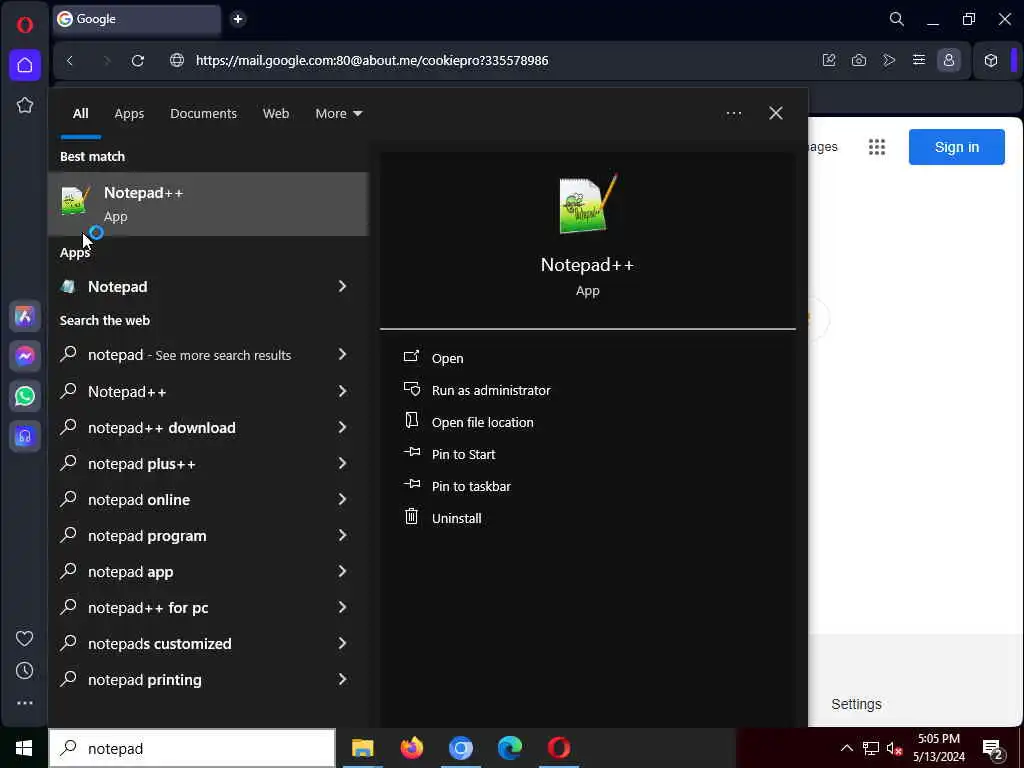Expand 'notepad program' suggestion arrow
Screen dimensions: 1024x768
[342, 535]
